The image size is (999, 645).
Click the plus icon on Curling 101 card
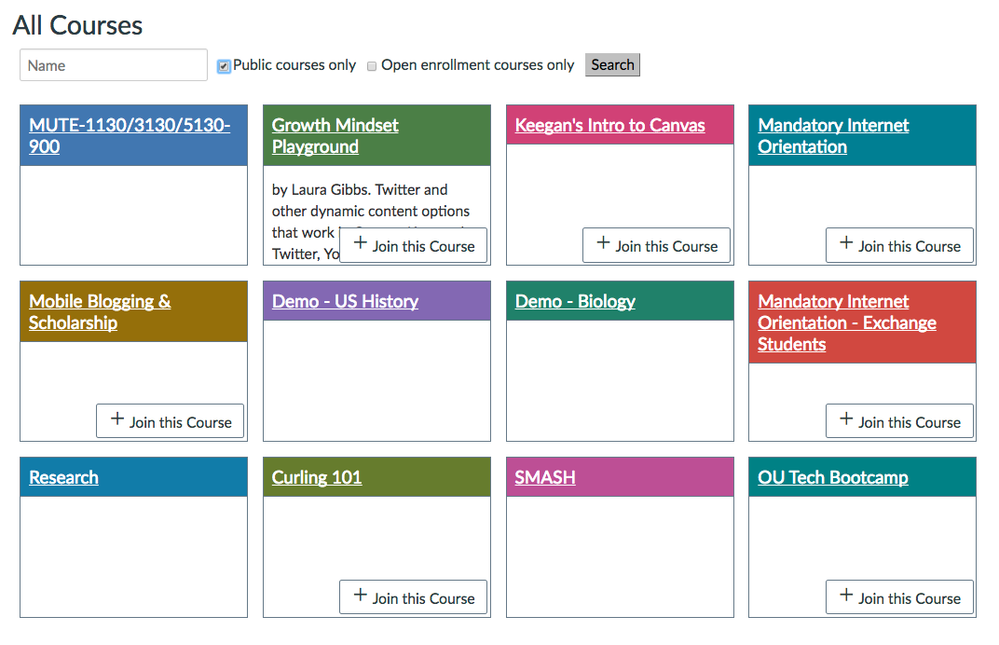[360, 596]
